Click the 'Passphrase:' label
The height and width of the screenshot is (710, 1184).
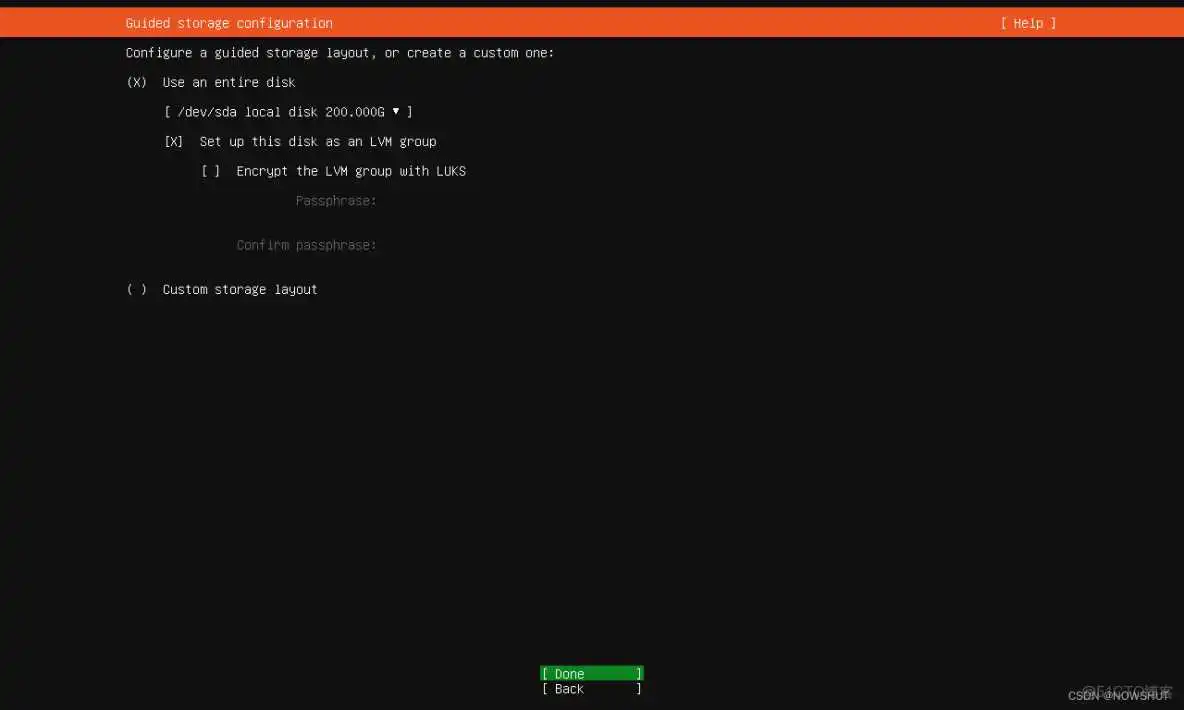[336, 201]
